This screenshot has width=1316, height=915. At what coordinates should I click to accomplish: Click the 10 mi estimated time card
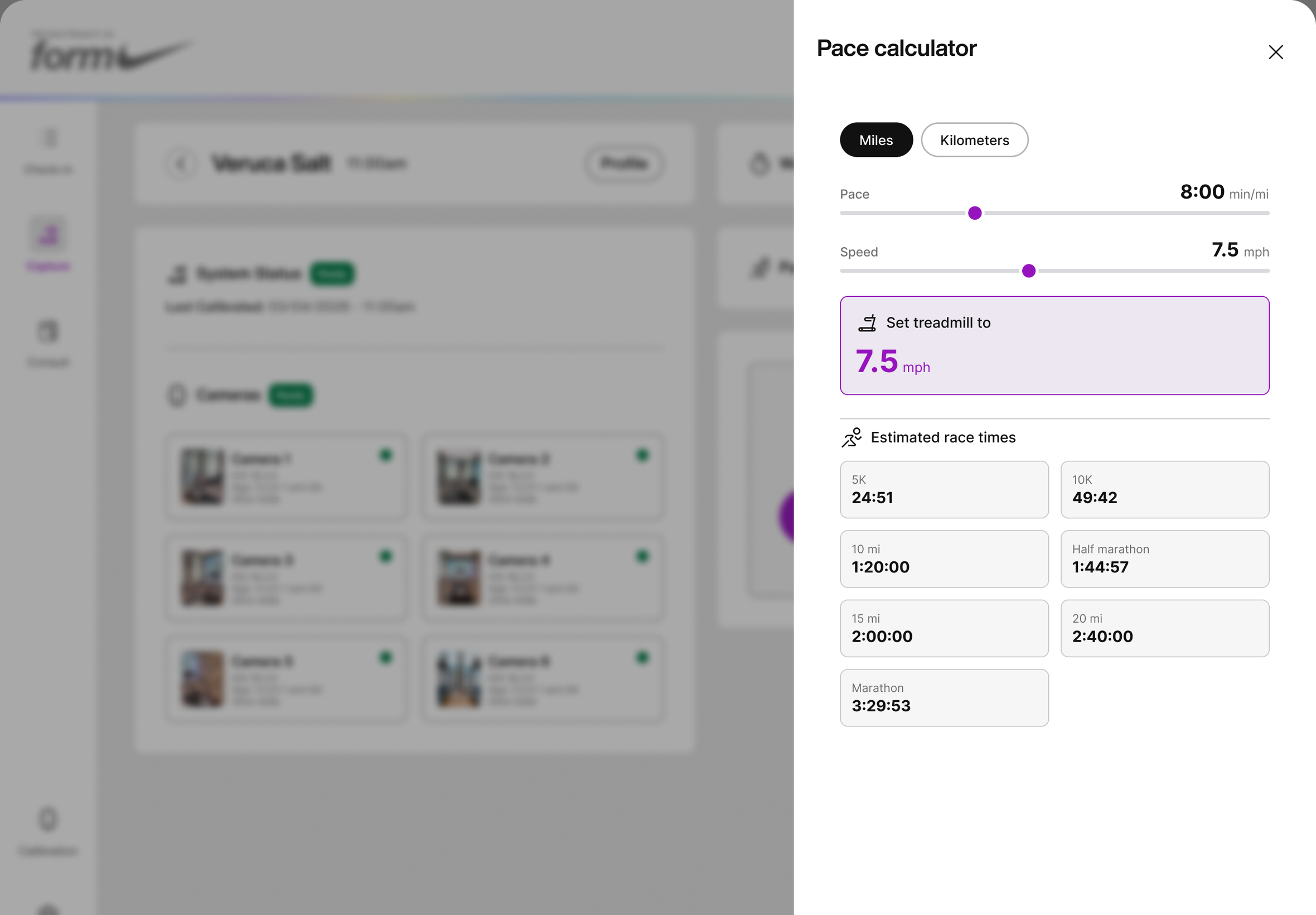944,559
